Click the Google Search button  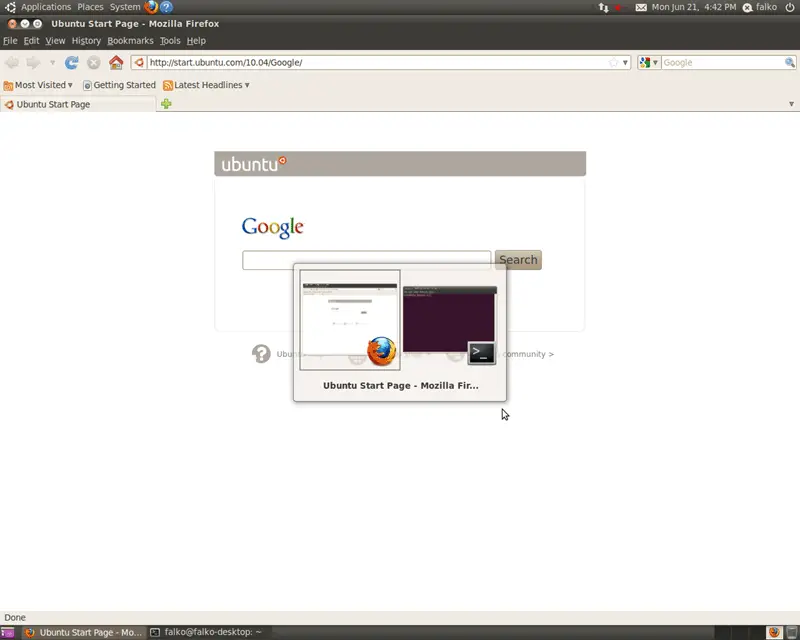pos(518,260)
